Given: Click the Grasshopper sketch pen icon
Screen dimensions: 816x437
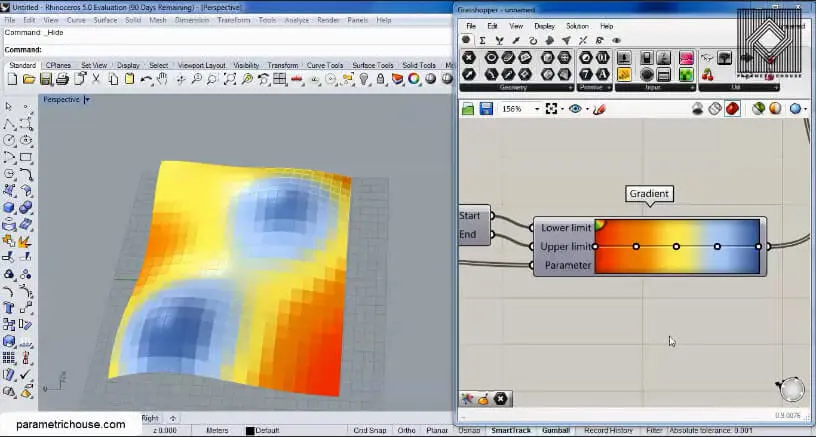Looking at the screenshot, I should (600, 109).
